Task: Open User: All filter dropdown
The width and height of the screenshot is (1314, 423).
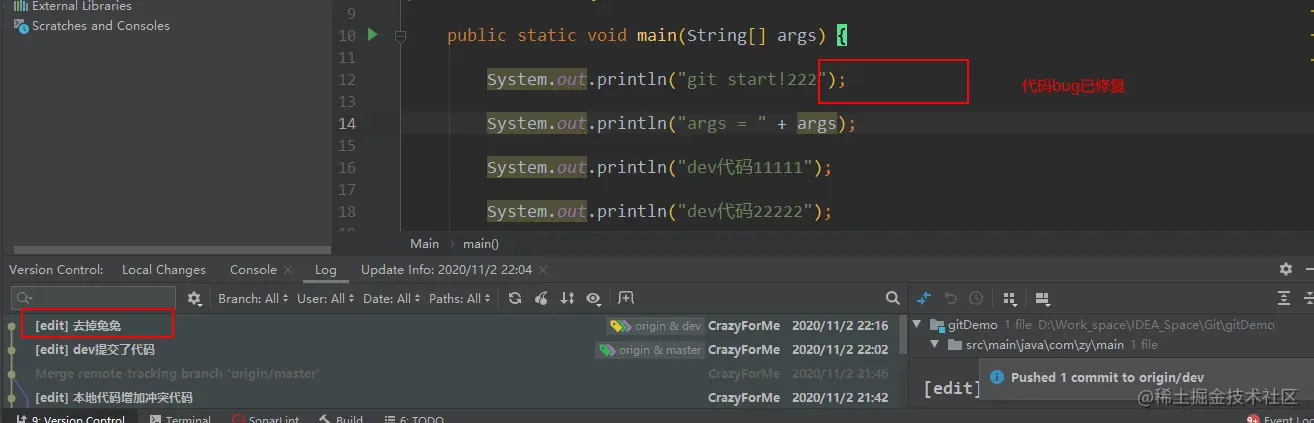Action: 326,298
